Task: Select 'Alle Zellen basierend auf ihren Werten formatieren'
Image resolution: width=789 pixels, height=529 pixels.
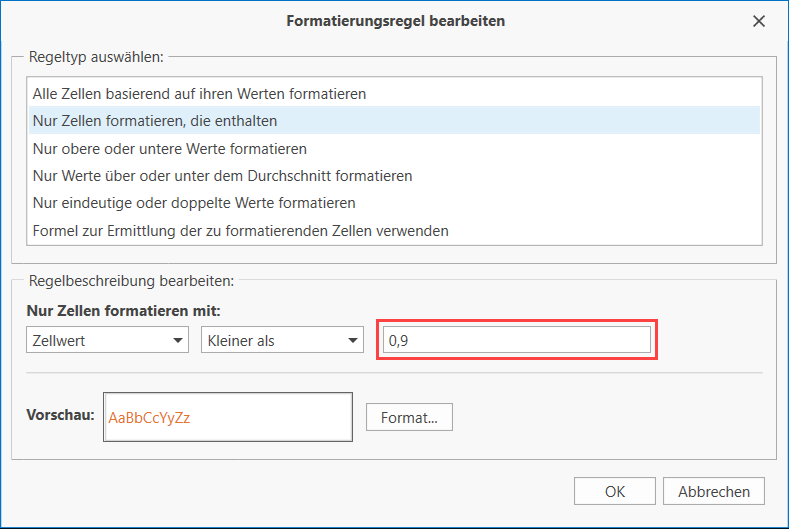Action: [200, 94]
